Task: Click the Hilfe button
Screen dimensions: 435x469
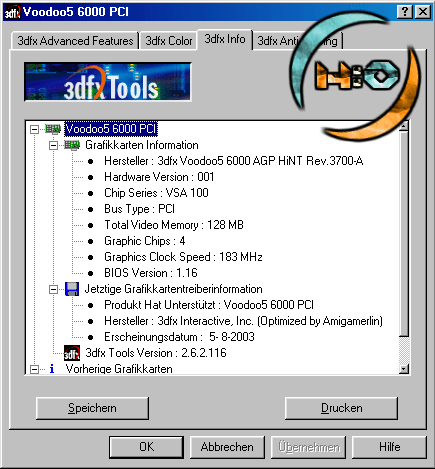Action: tap(389, 447)
